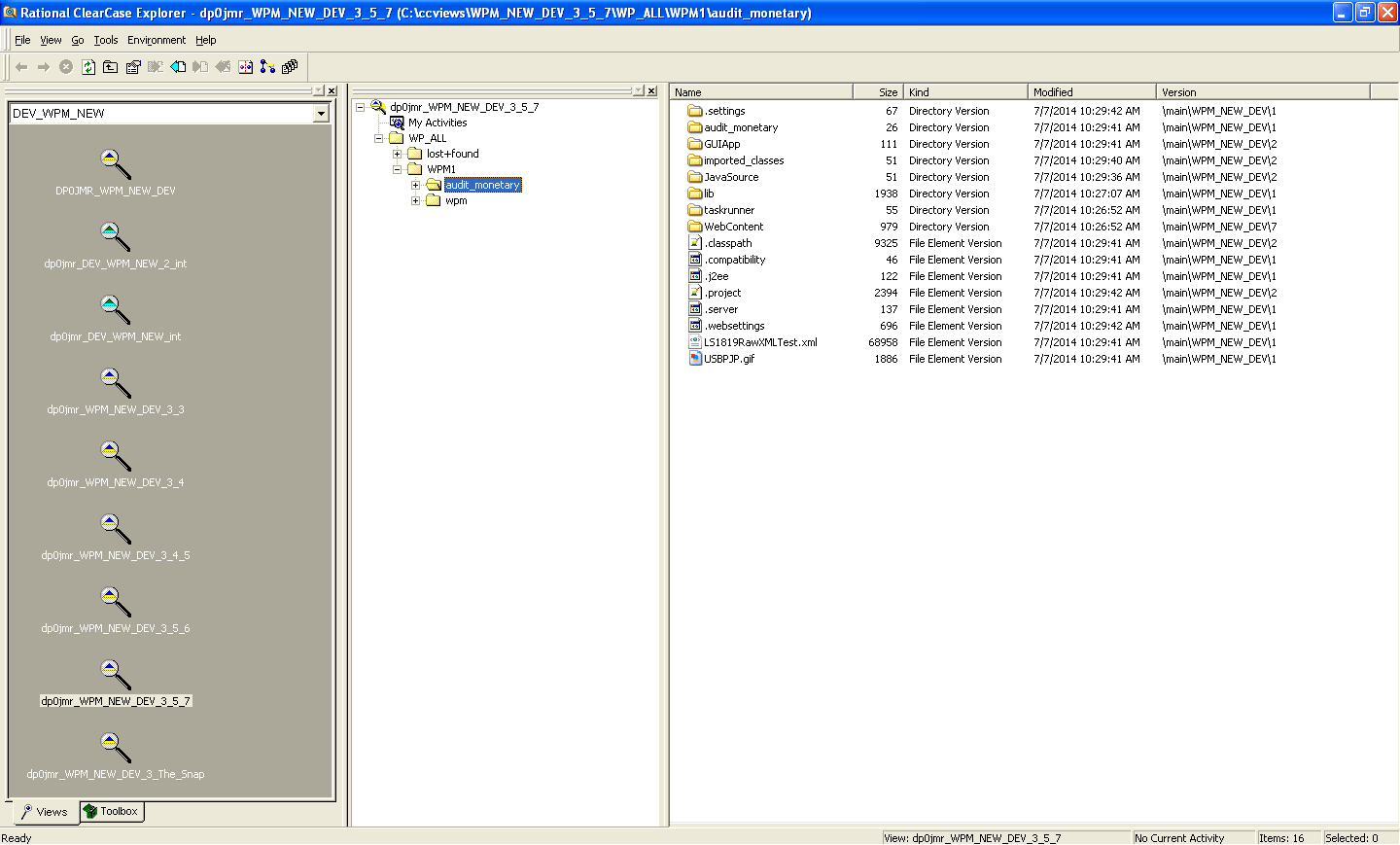Open the Go menu
This screenshot has height=845, width=1400.
pyautogui.click(x=78, y=40)
